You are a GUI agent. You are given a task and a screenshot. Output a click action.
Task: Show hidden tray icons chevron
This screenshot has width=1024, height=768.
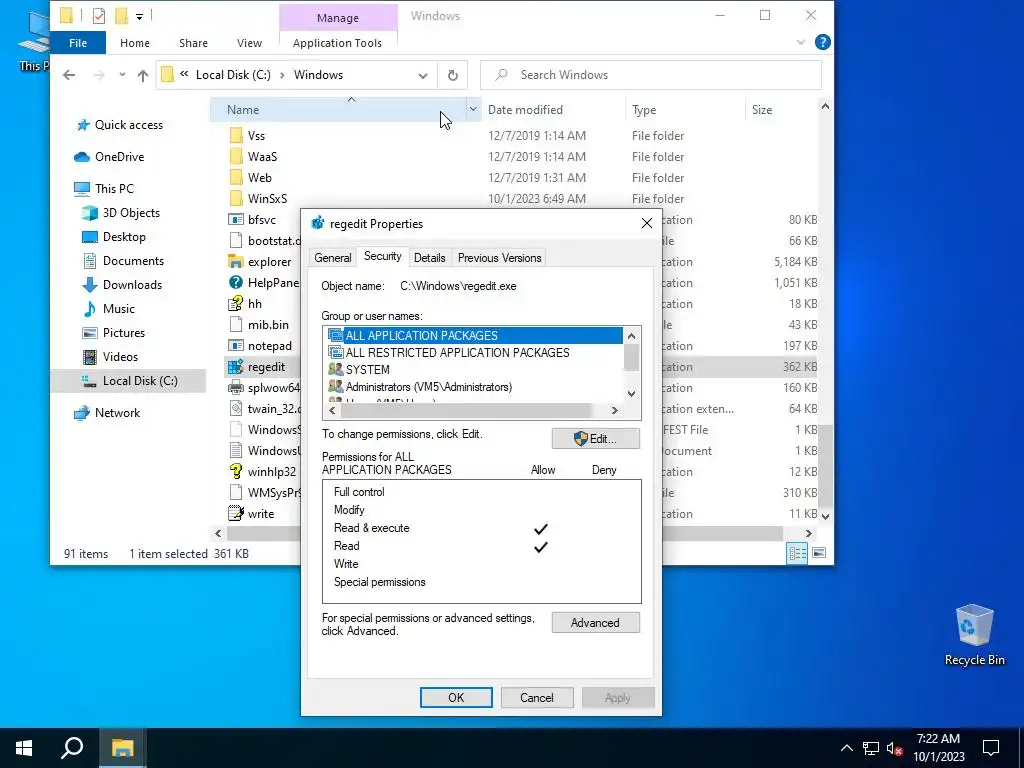point(846,748)
